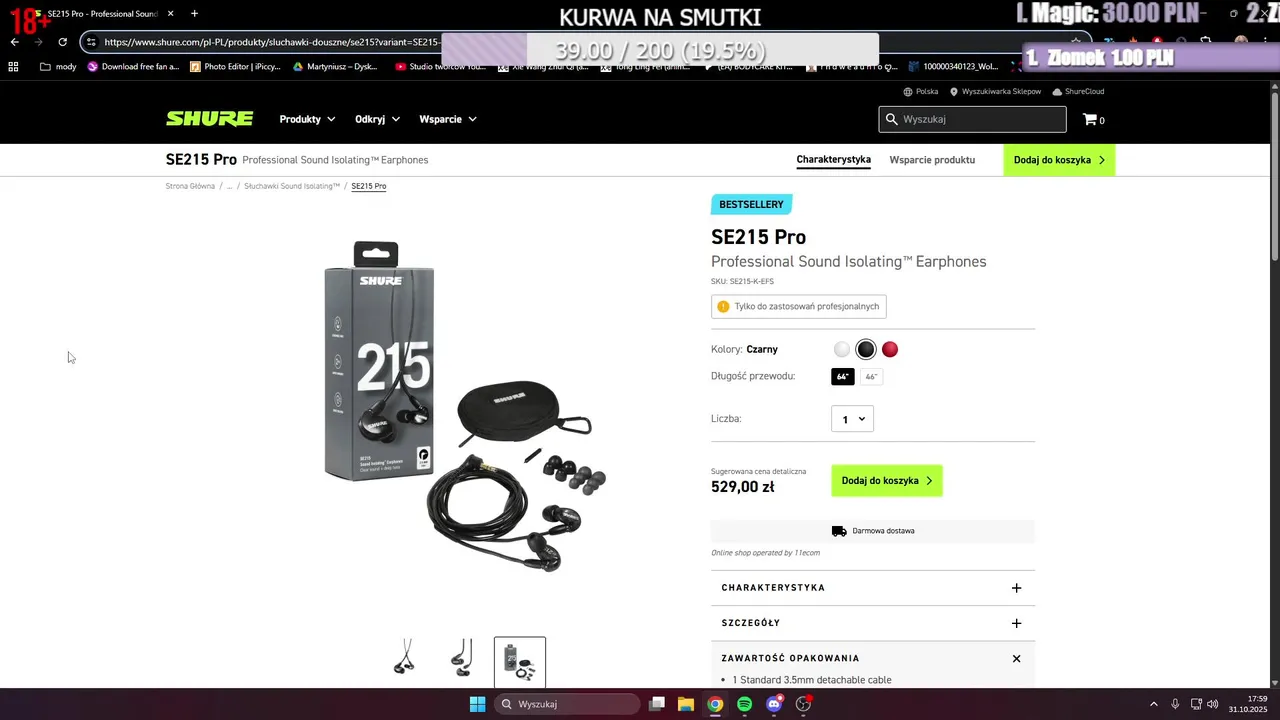This screenshot has width=1280, height=720.
Task: Select the packaging contents thumbnail
Action: tap(520, 662)
